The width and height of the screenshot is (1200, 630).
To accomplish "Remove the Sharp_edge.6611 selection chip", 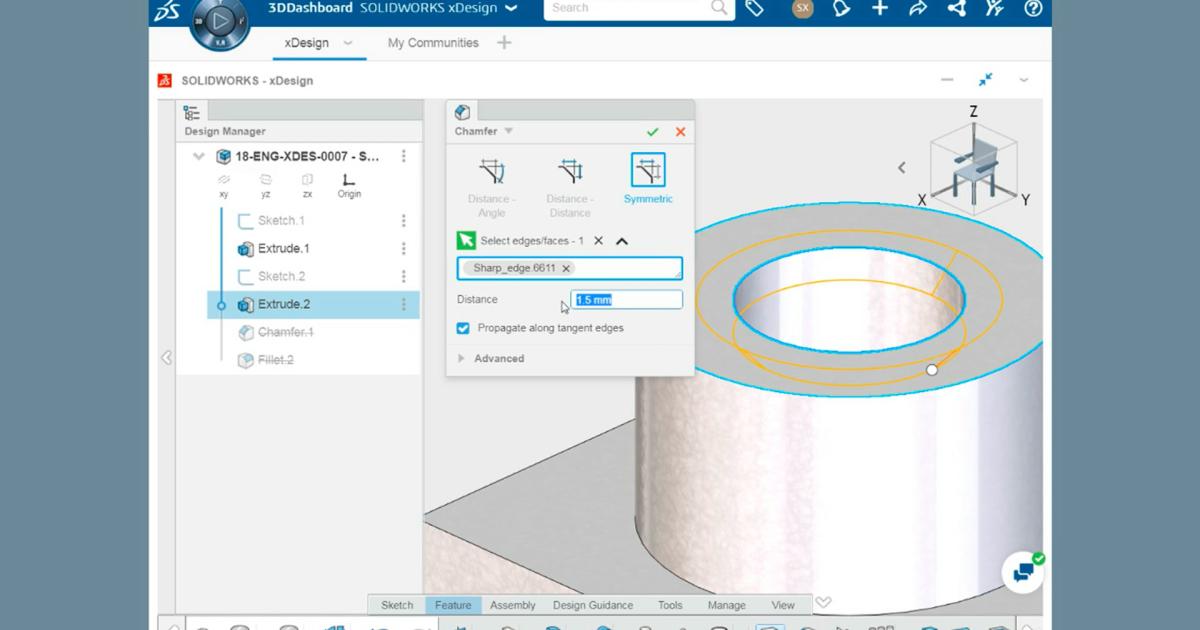I will tap(566, 268).
